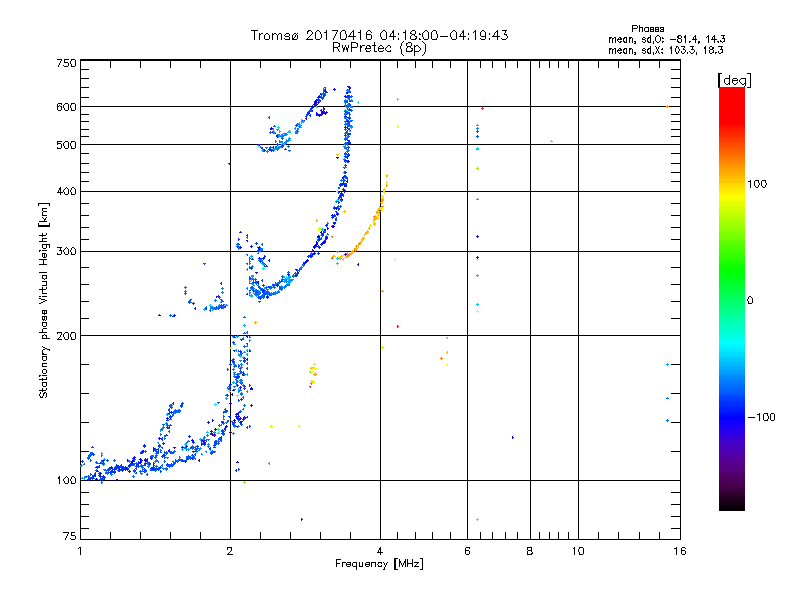
Task: Click the y-axis tick label "75"
Action: coord(70,536)
